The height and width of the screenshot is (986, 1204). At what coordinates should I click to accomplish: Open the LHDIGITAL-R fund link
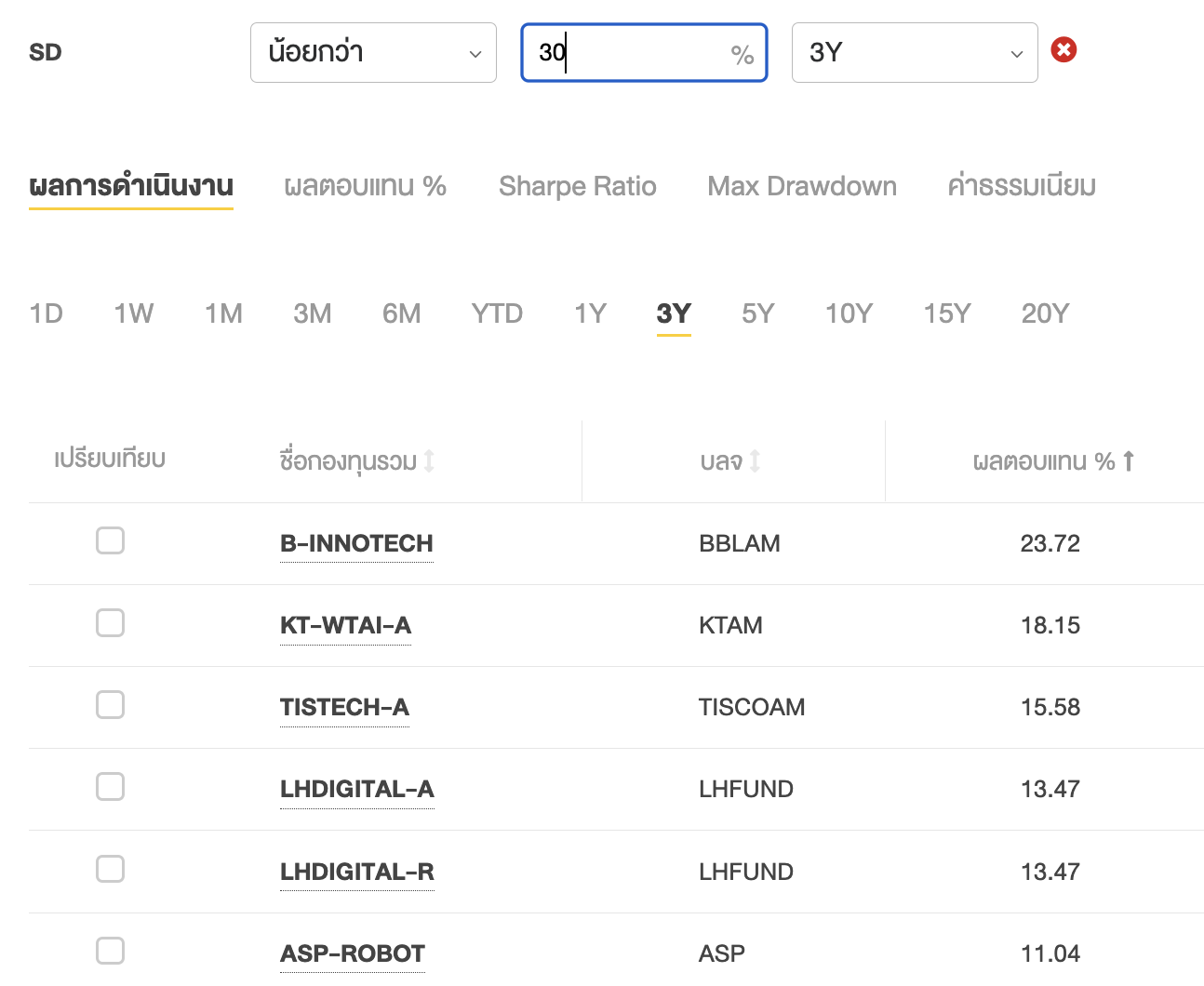357,872
